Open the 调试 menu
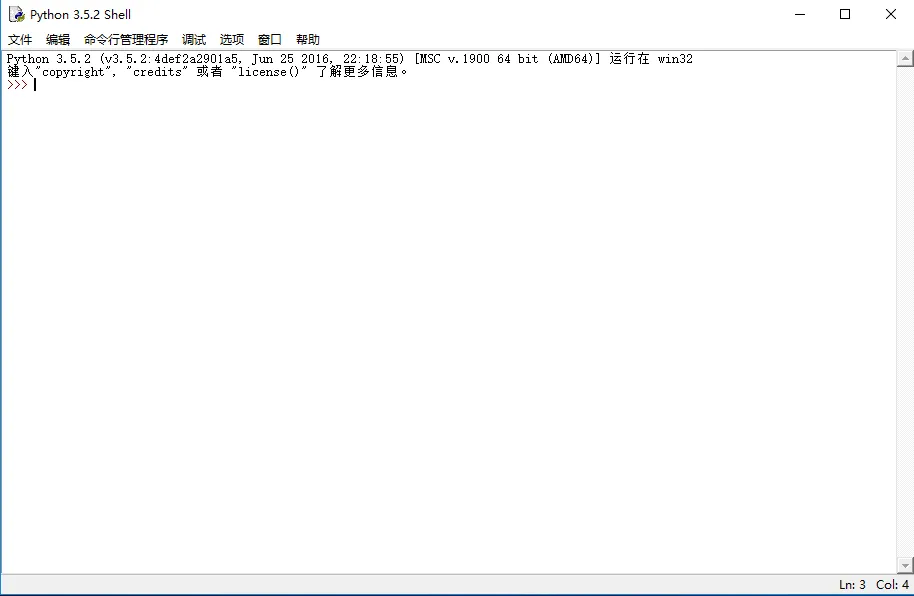This screenshot has width=914, height=596. click(194, 40)
